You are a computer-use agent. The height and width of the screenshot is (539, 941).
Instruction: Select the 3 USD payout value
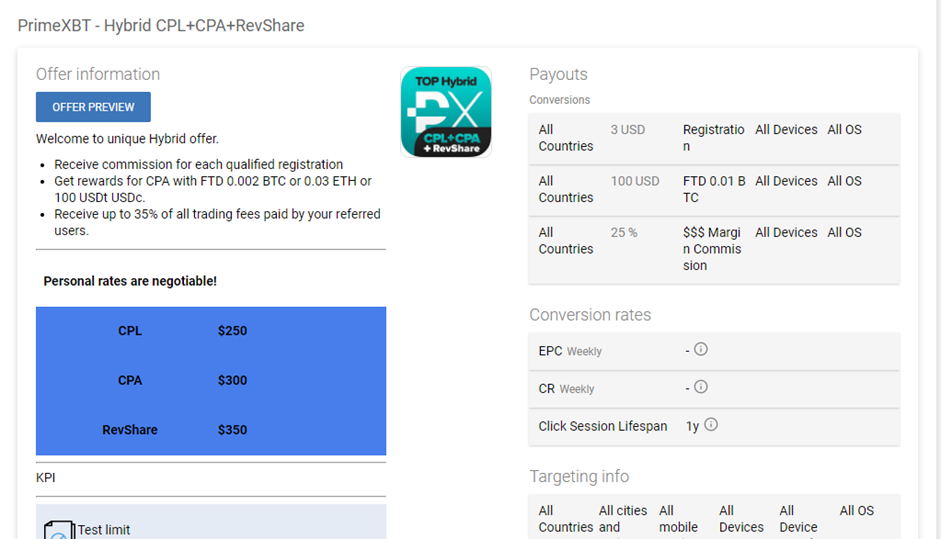(628, 130)
